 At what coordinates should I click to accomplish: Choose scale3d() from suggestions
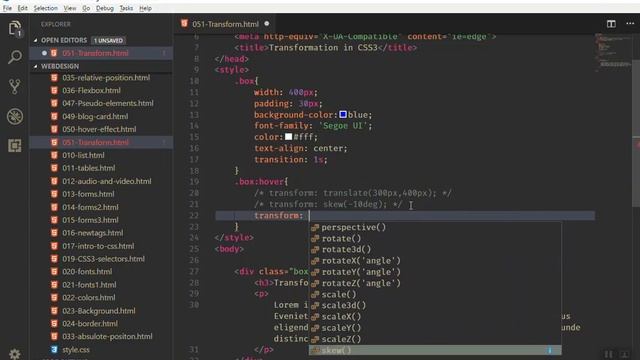tap(435, 305)
